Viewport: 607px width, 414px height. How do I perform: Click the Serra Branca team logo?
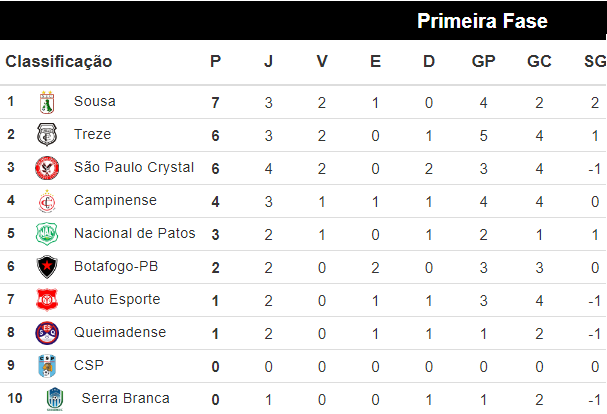[x=54, y=399]
